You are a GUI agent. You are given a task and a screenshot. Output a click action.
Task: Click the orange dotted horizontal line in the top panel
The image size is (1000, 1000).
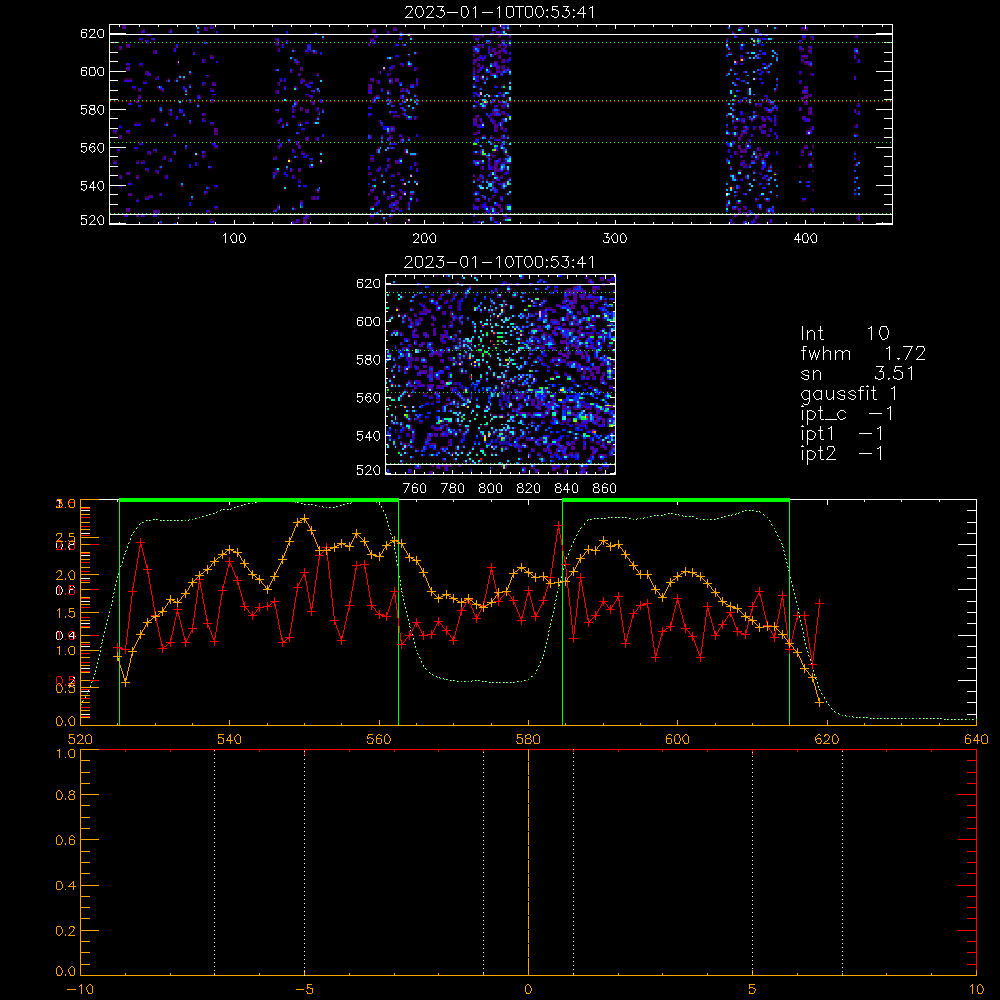pyautogui.click(x=501, y=101)
